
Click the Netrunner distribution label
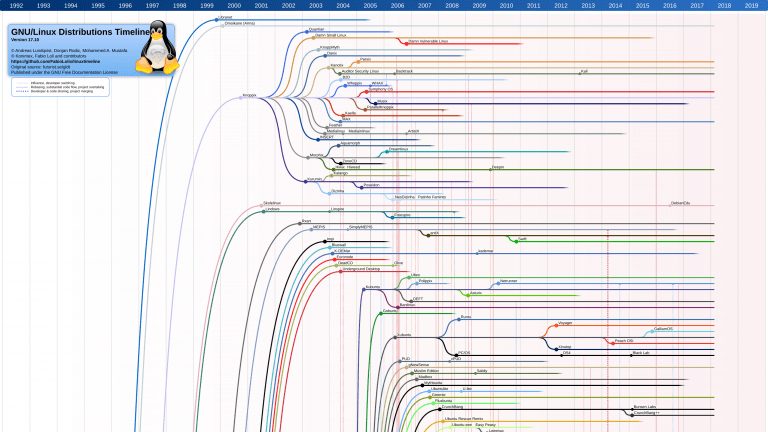coord(508,281)
